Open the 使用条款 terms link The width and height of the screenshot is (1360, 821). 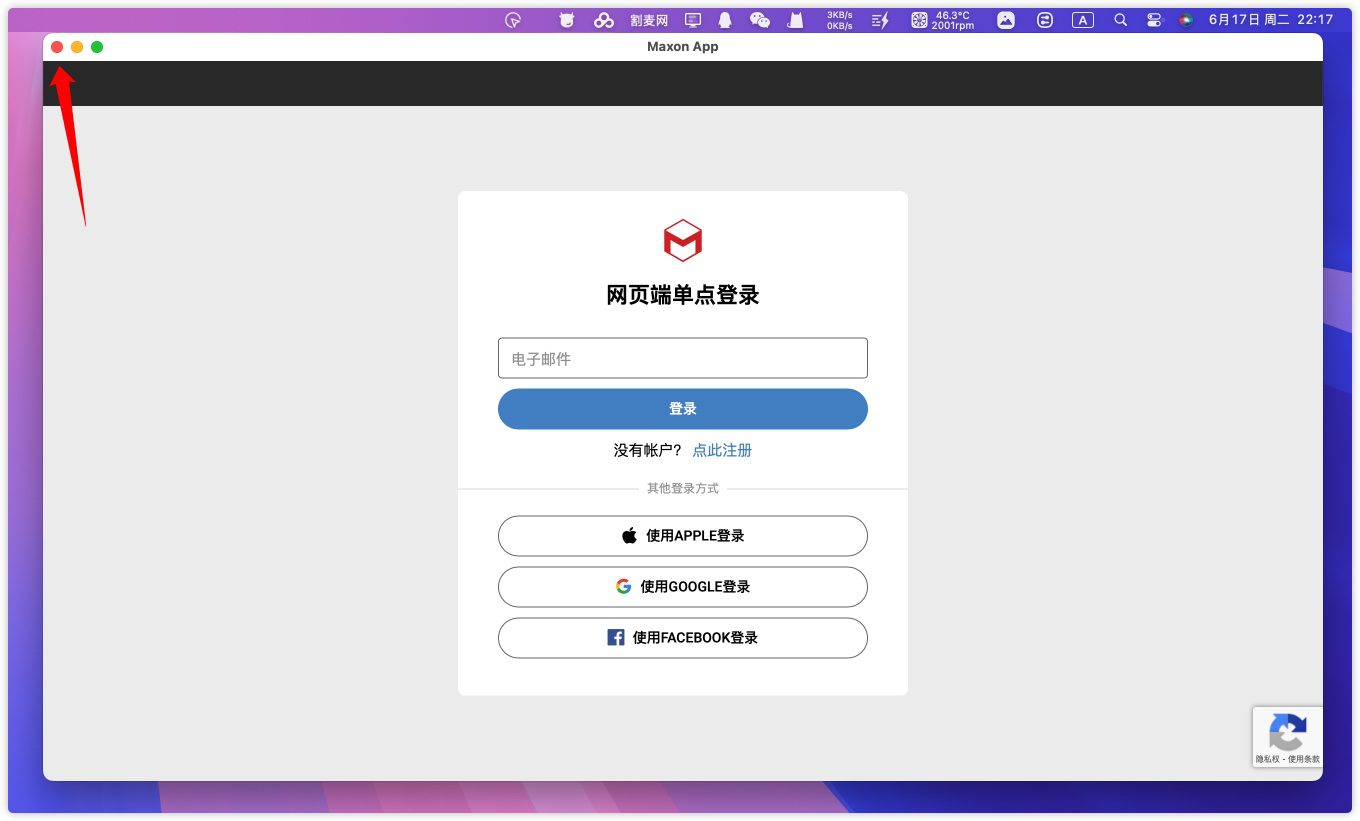coord(1304,759)
